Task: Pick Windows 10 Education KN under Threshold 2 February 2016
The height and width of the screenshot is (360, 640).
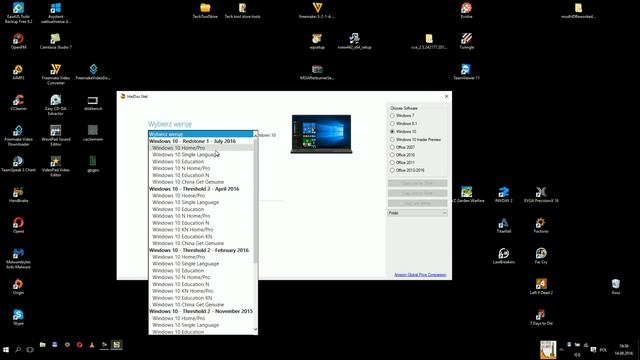Action: (x=201, y=298)
